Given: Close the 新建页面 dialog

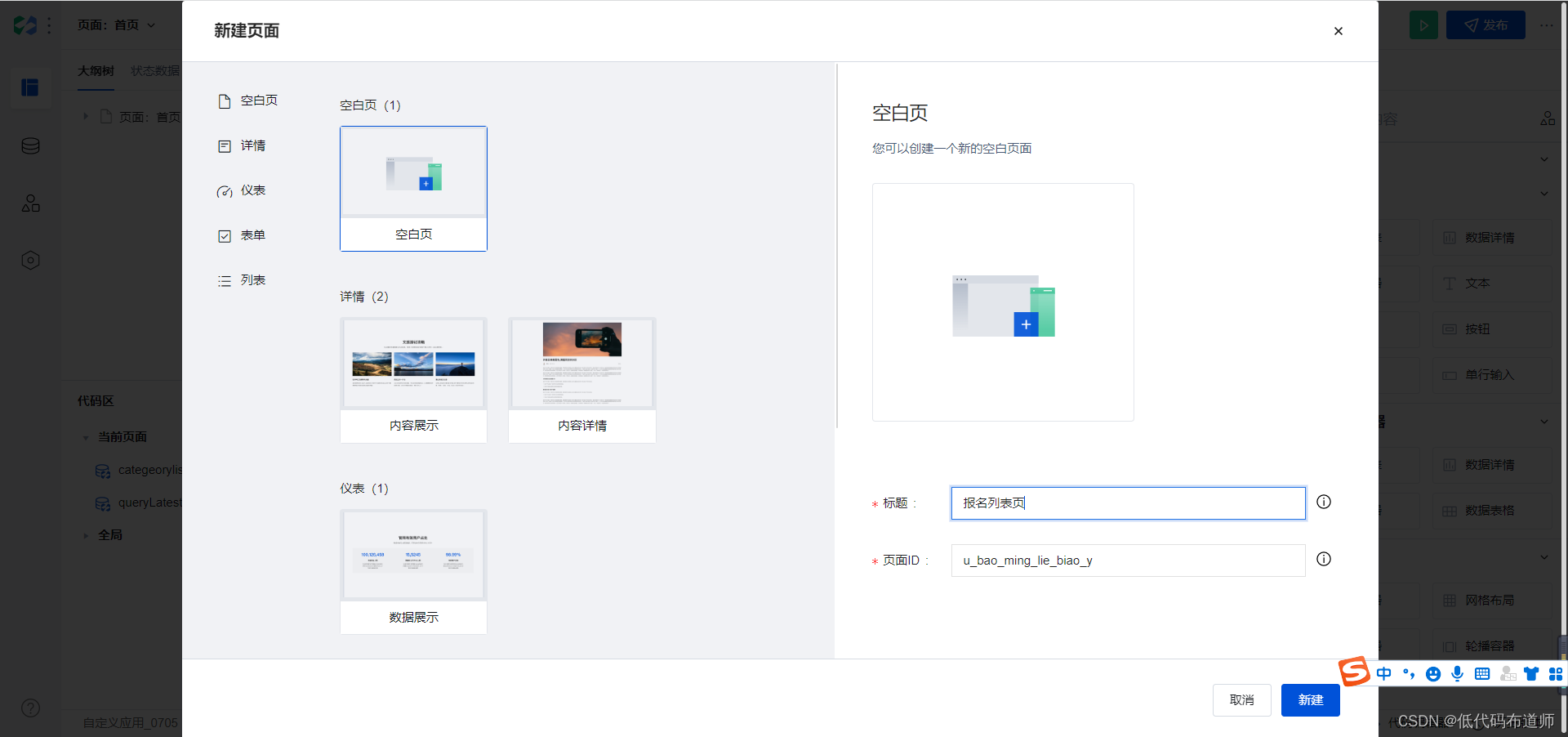Looking at the screenshot, I should pyautogui.click(x=1339, y=31).
